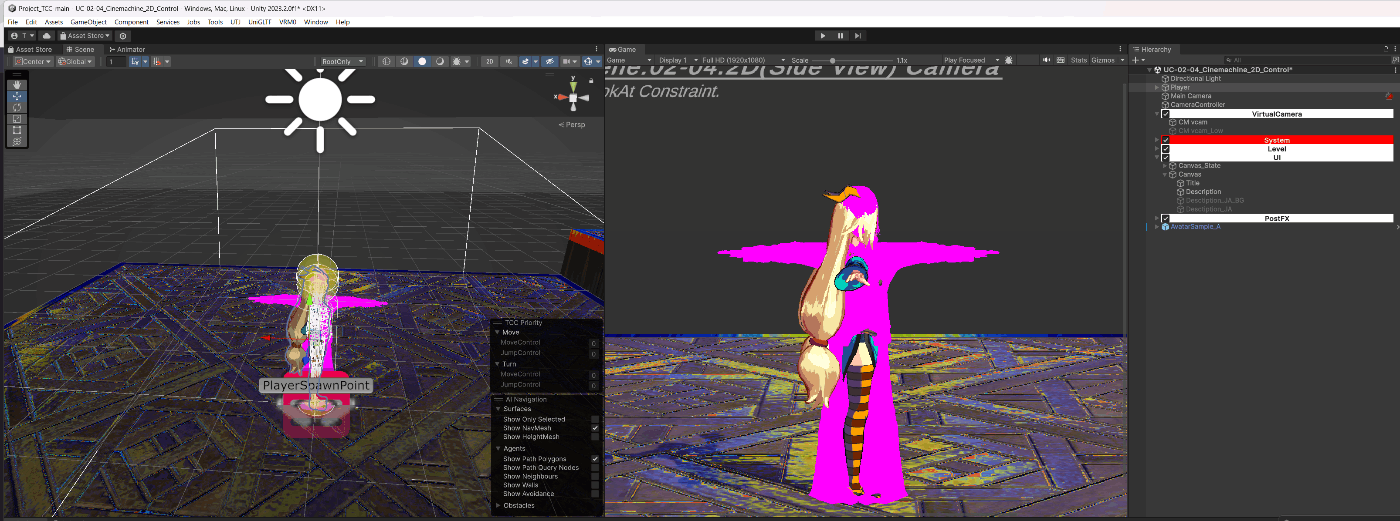Image resolution: width=1400 pixels, height=521 pixels.
Task: Toggle scene visibility eye icon
Action: (548, 61)
